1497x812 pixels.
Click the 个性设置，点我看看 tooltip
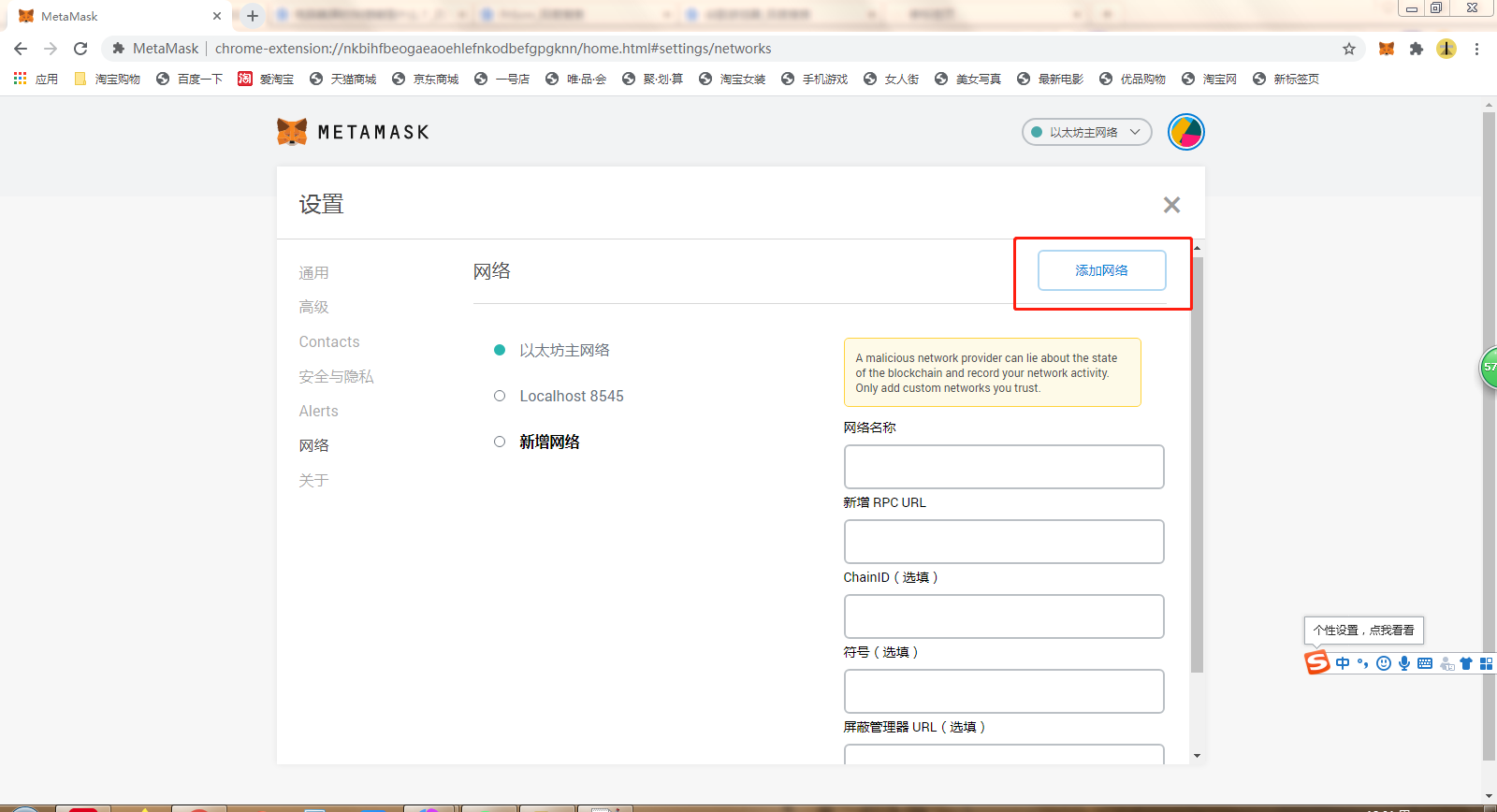1363,631
